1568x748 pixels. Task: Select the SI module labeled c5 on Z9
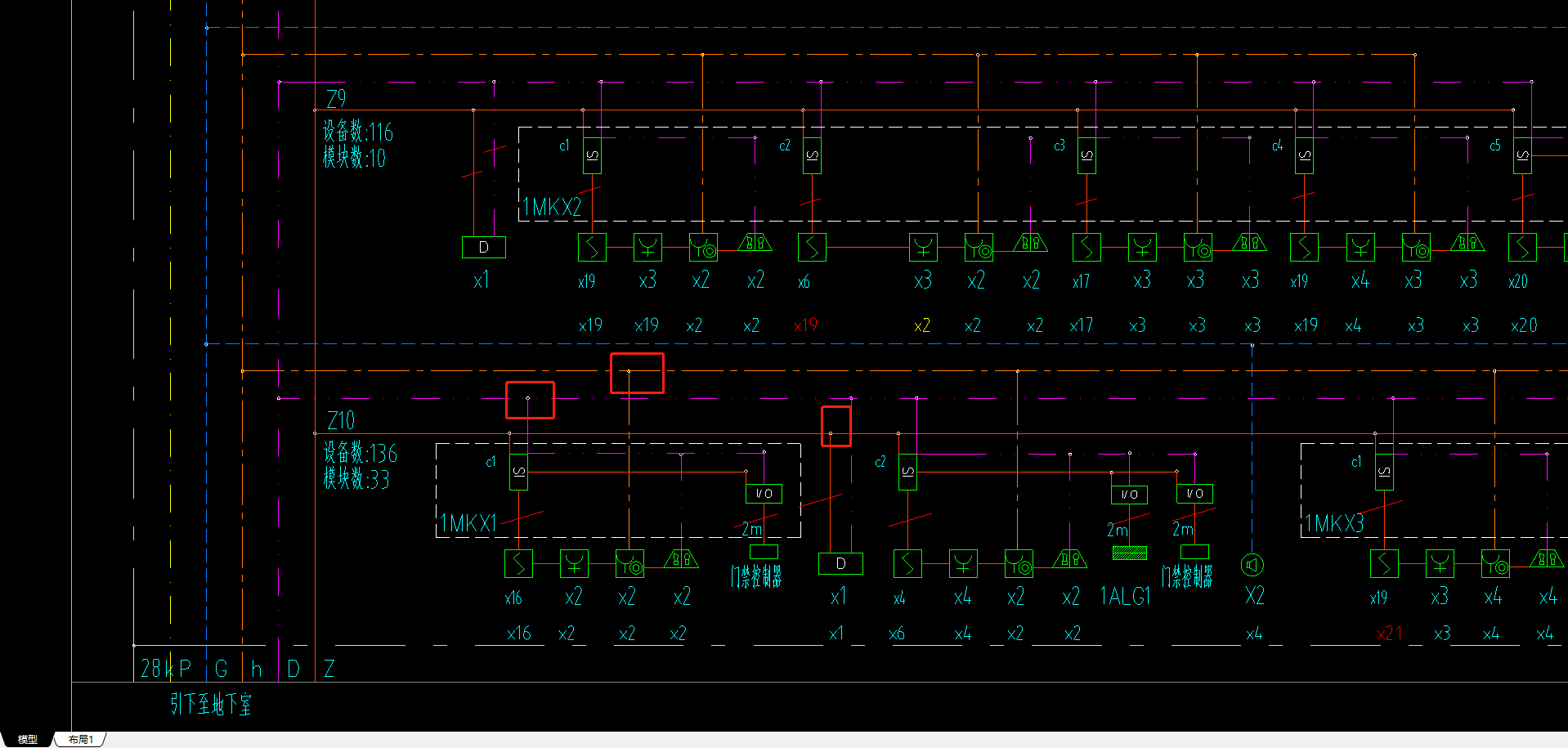point(1522,155)
